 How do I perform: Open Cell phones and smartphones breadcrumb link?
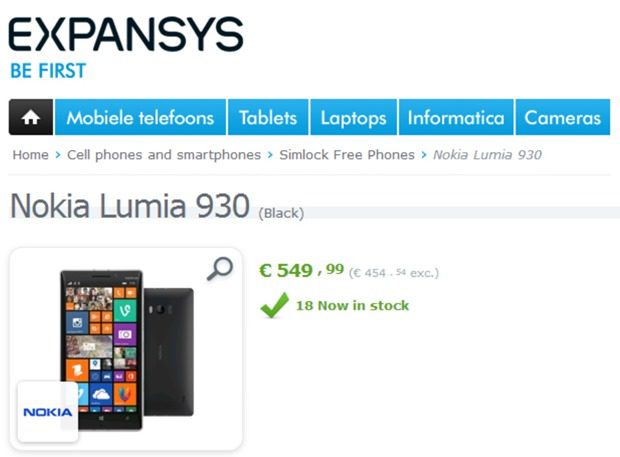pos(164,155)
